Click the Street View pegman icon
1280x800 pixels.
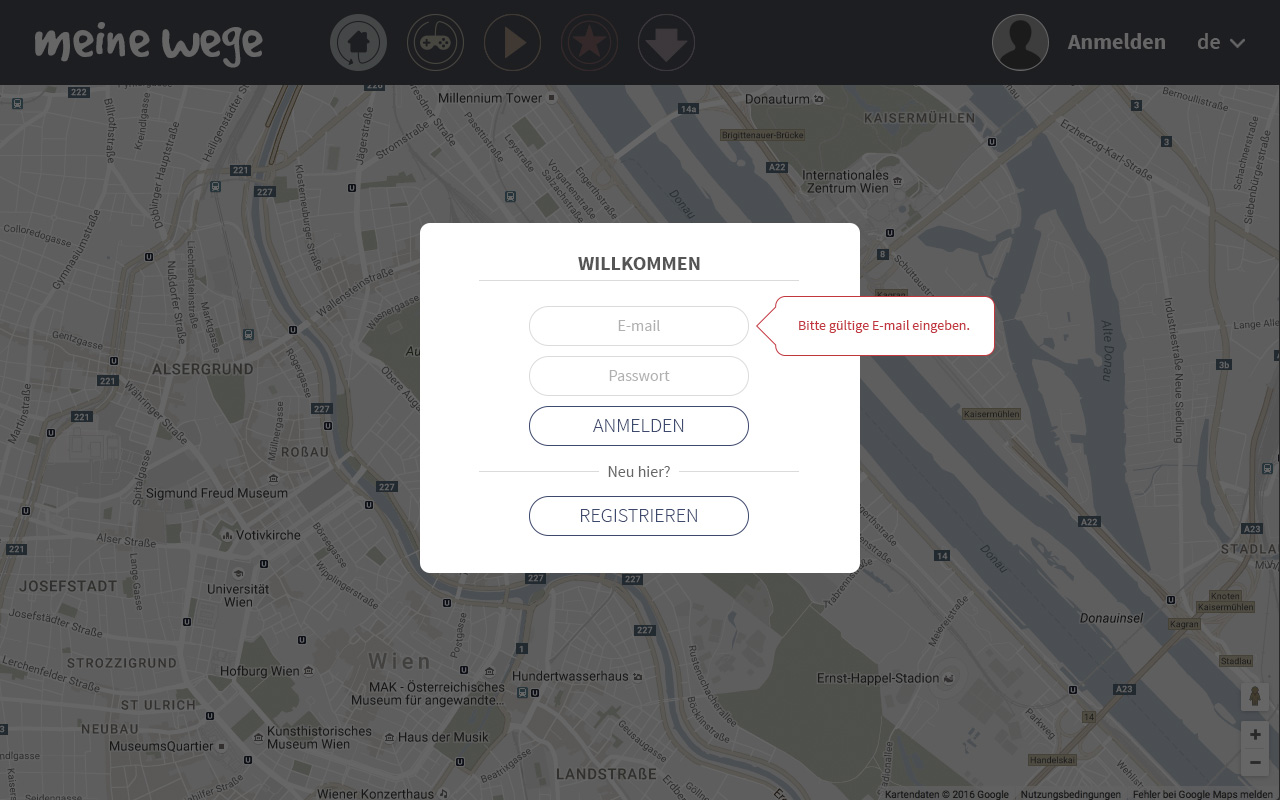click(x=1255, y=697)
